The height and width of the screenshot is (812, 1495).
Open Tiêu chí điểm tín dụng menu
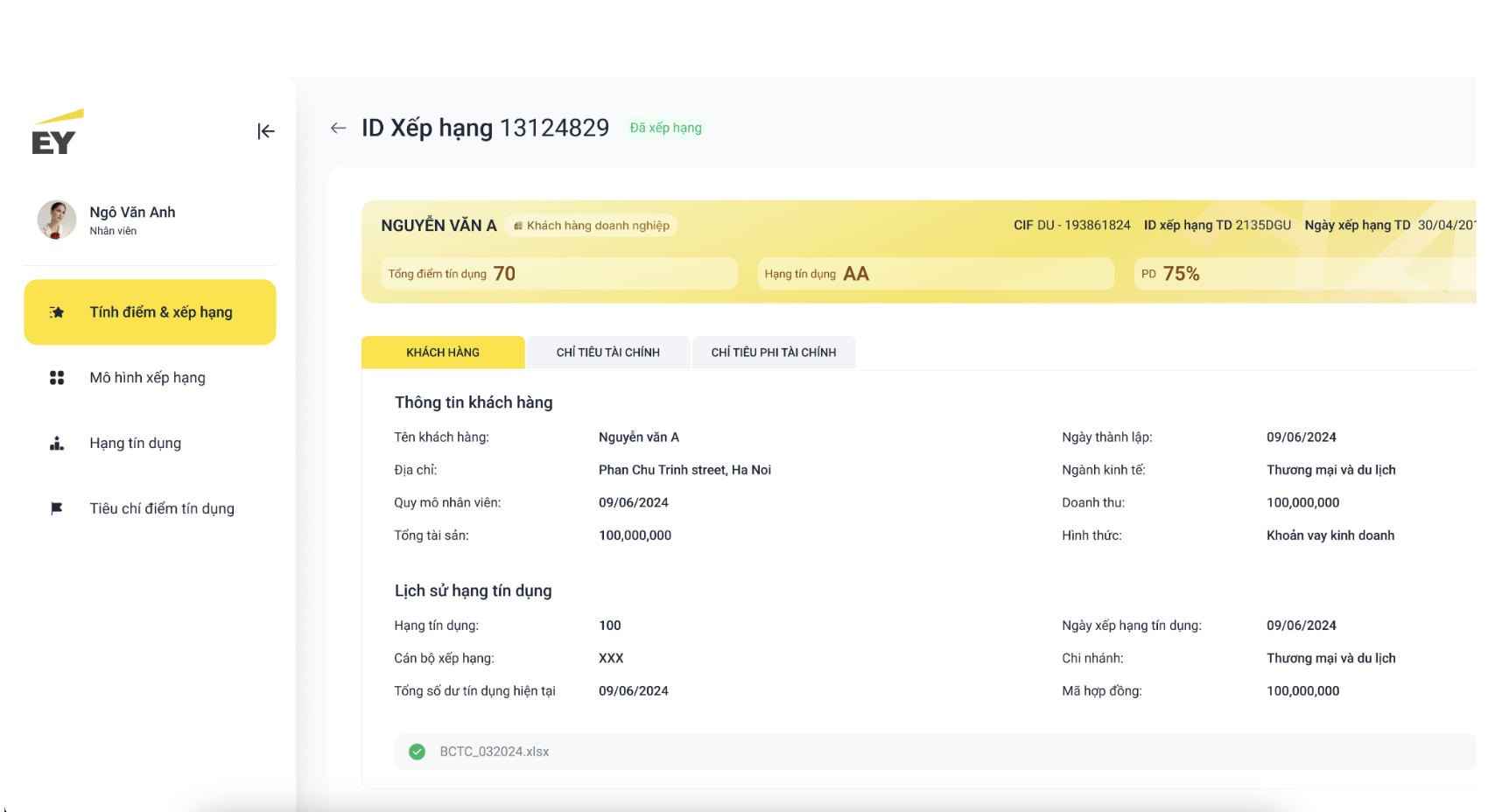click(150, 508)
